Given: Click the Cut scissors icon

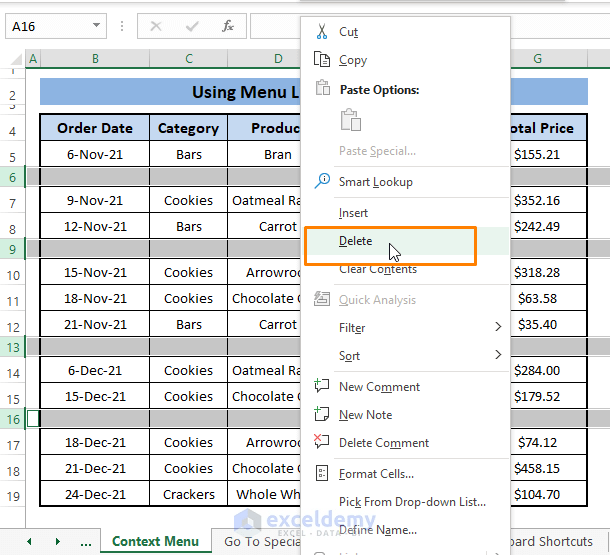Looking at the screenshot, I should (x=322, y=32).
